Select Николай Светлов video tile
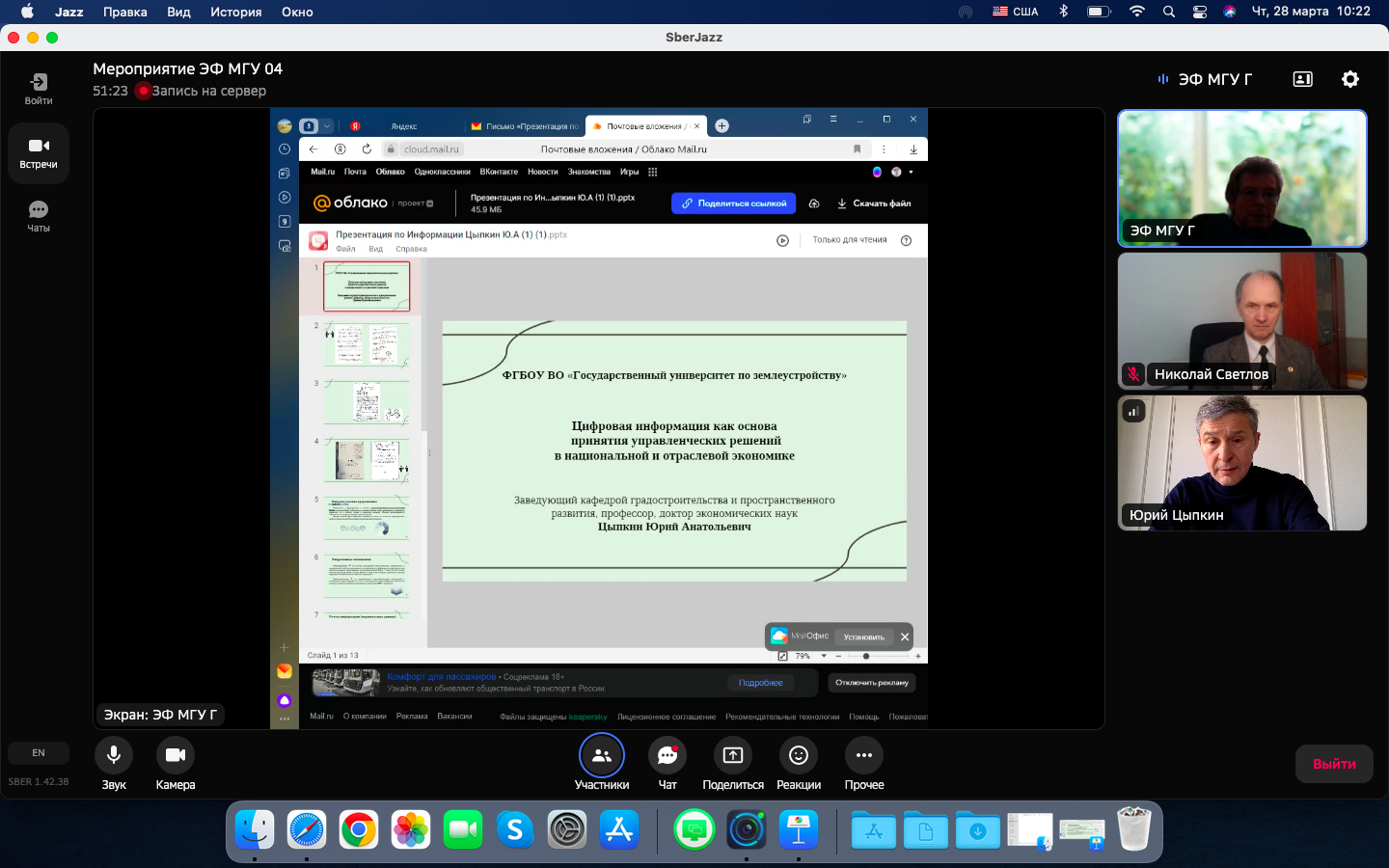The height and width of the screenshot is (868, 1389). click(x=1242, y=321)
